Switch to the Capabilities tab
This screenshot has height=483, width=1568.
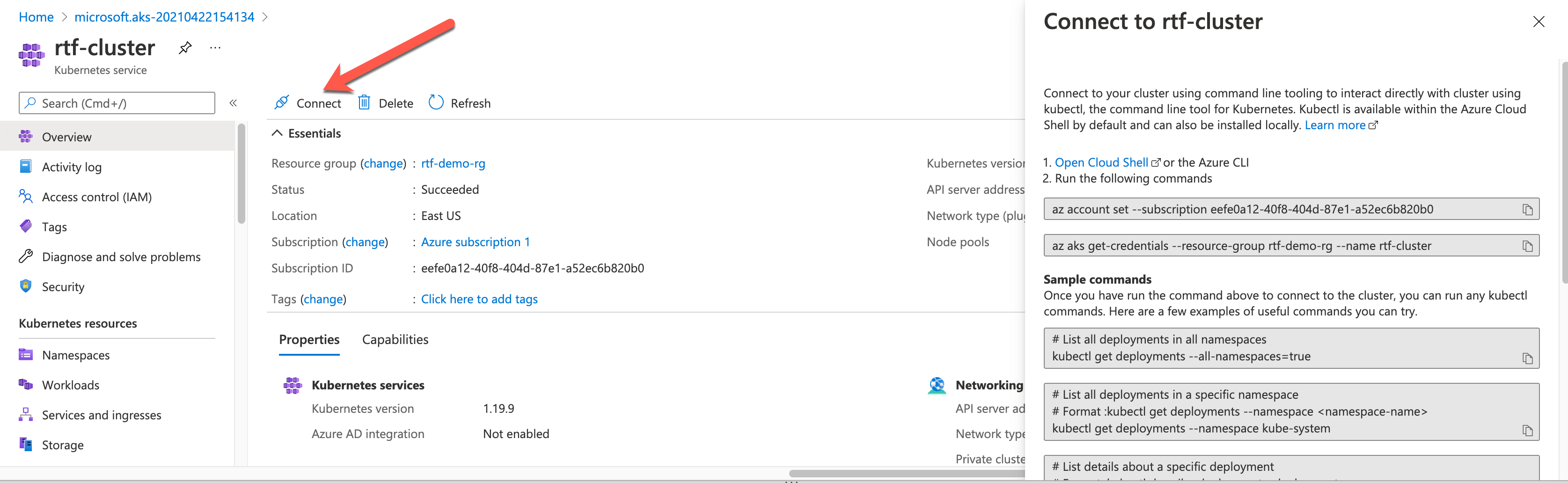(x=395, y=339)
